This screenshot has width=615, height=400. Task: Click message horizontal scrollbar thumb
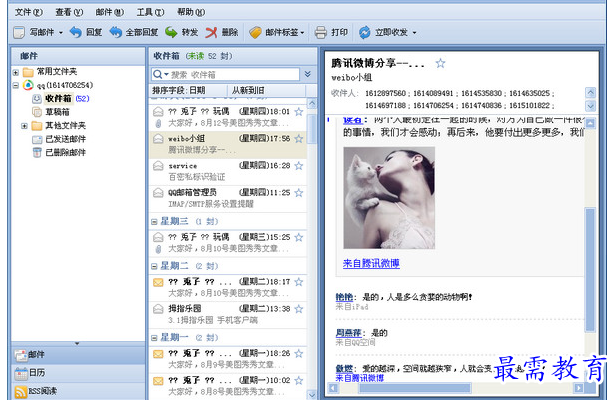click(x=415, y=388)
